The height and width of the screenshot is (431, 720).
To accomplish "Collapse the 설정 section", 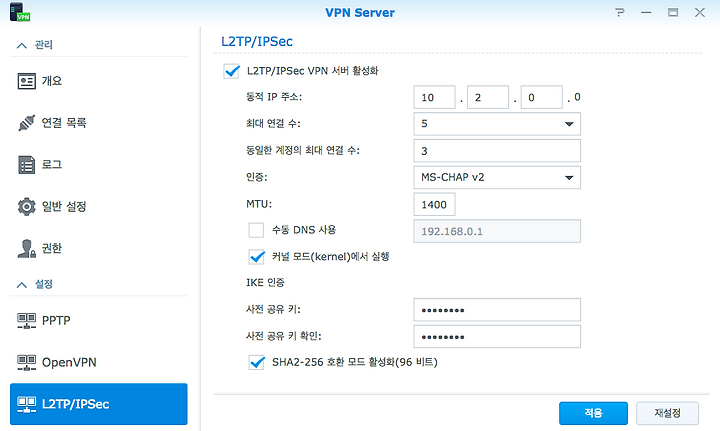I will coord(22,285).
